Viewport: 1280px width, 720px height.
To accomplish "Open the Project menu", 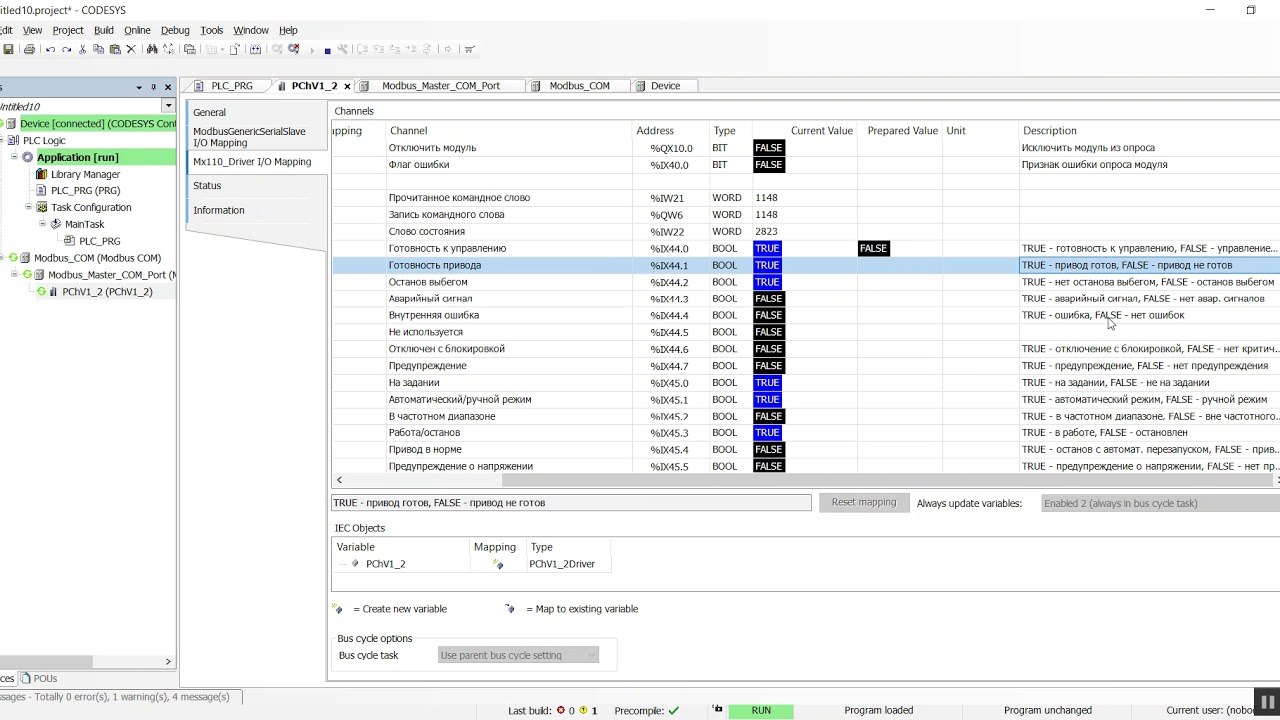I will point(68,30).
